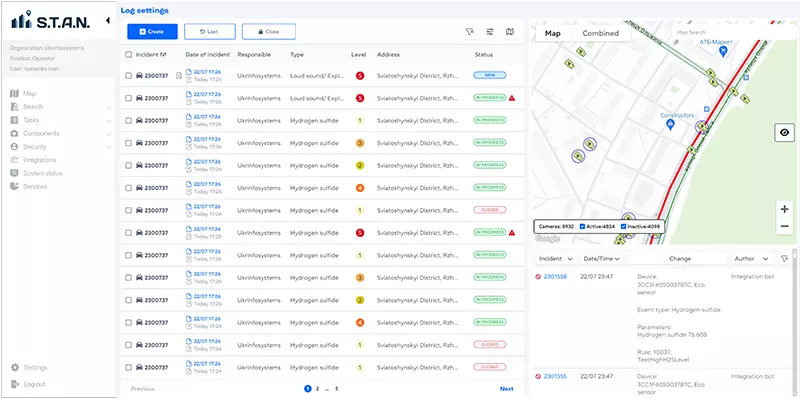Open incident link 2301558
The width and height of the screenshot is (800, 399).
click(555, 277)
